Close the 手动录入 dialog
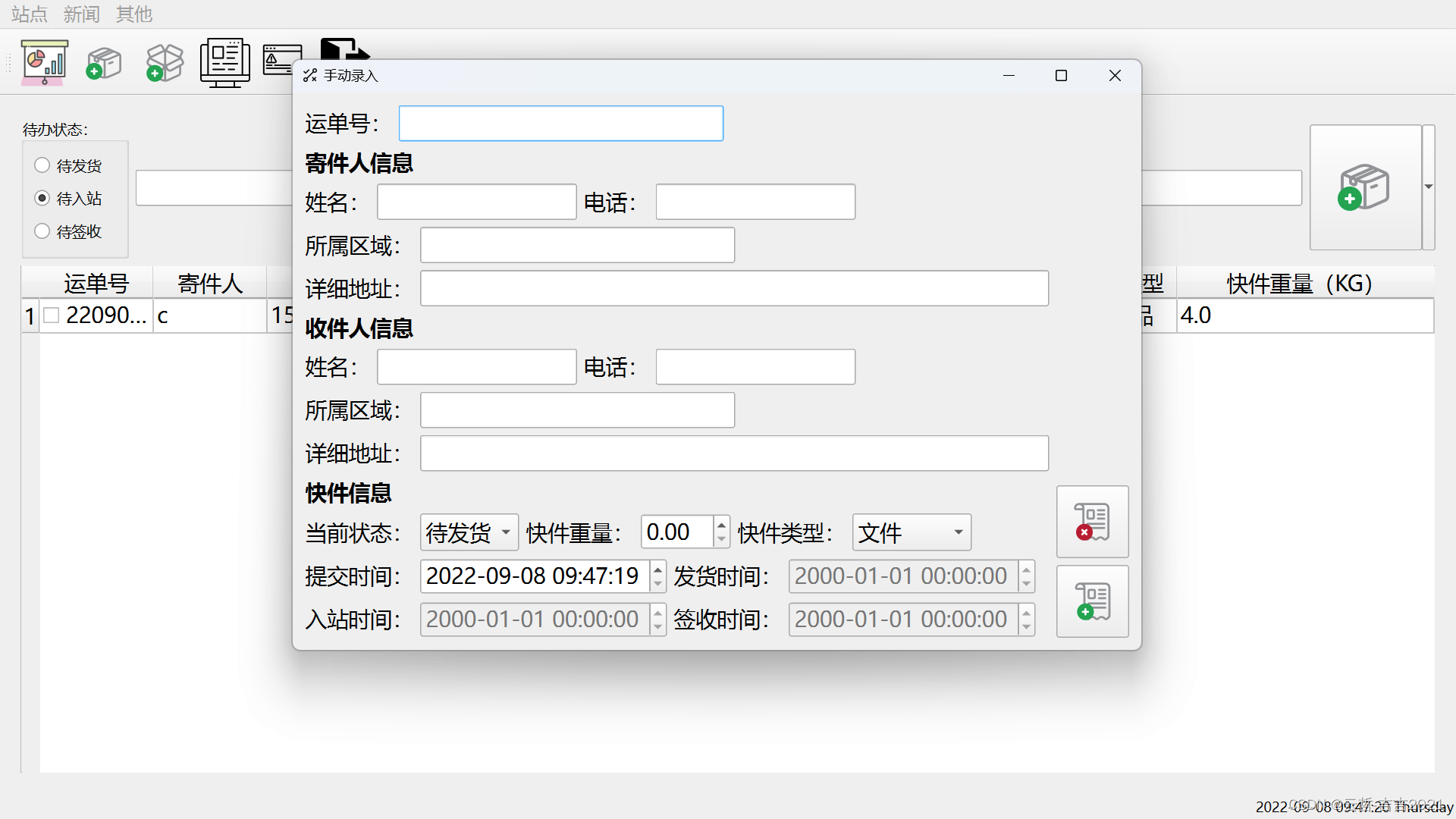Screen dimensions: 1456x819 pyautogui.click(x=1115, y=75)
